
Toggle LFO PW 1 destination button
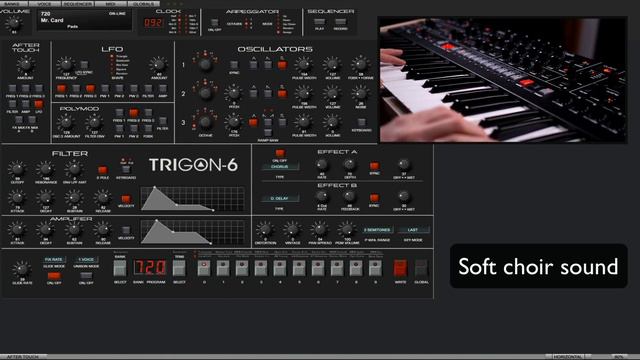pos(105,88)
